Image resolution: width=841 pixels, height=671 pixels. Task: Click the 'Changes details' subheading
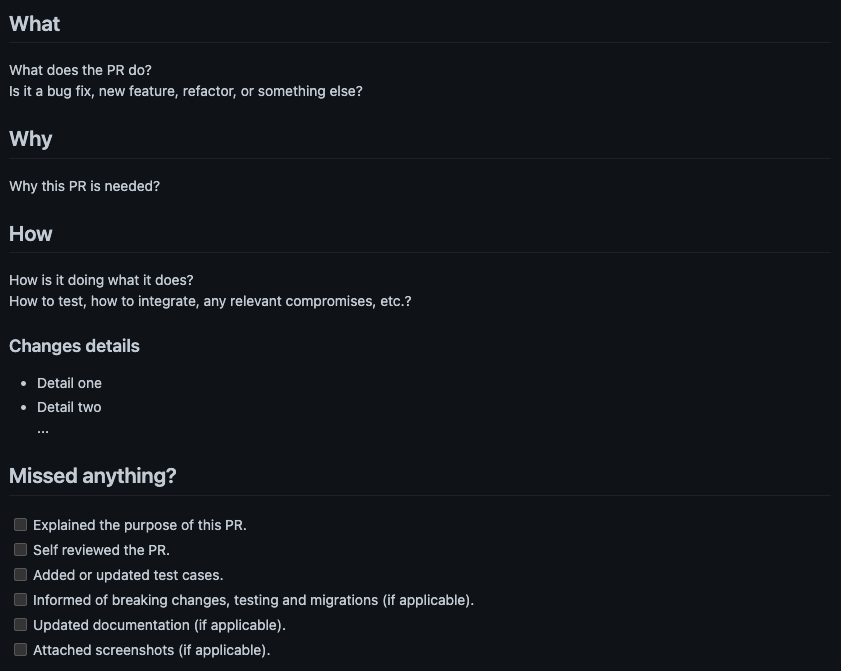coord(75,346)
